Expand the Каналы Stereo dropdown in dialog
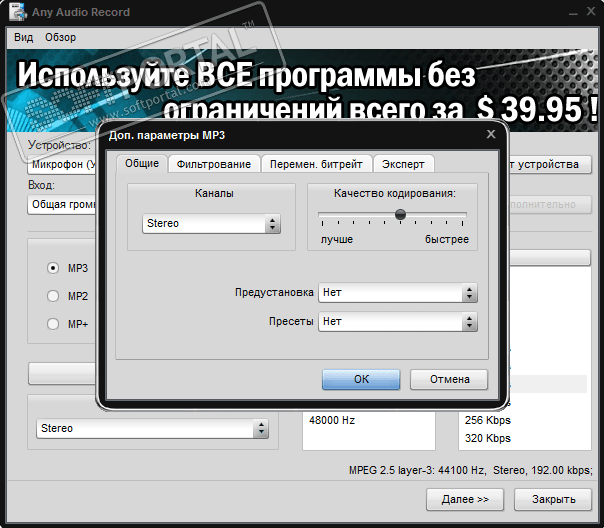 click(211, 223)
